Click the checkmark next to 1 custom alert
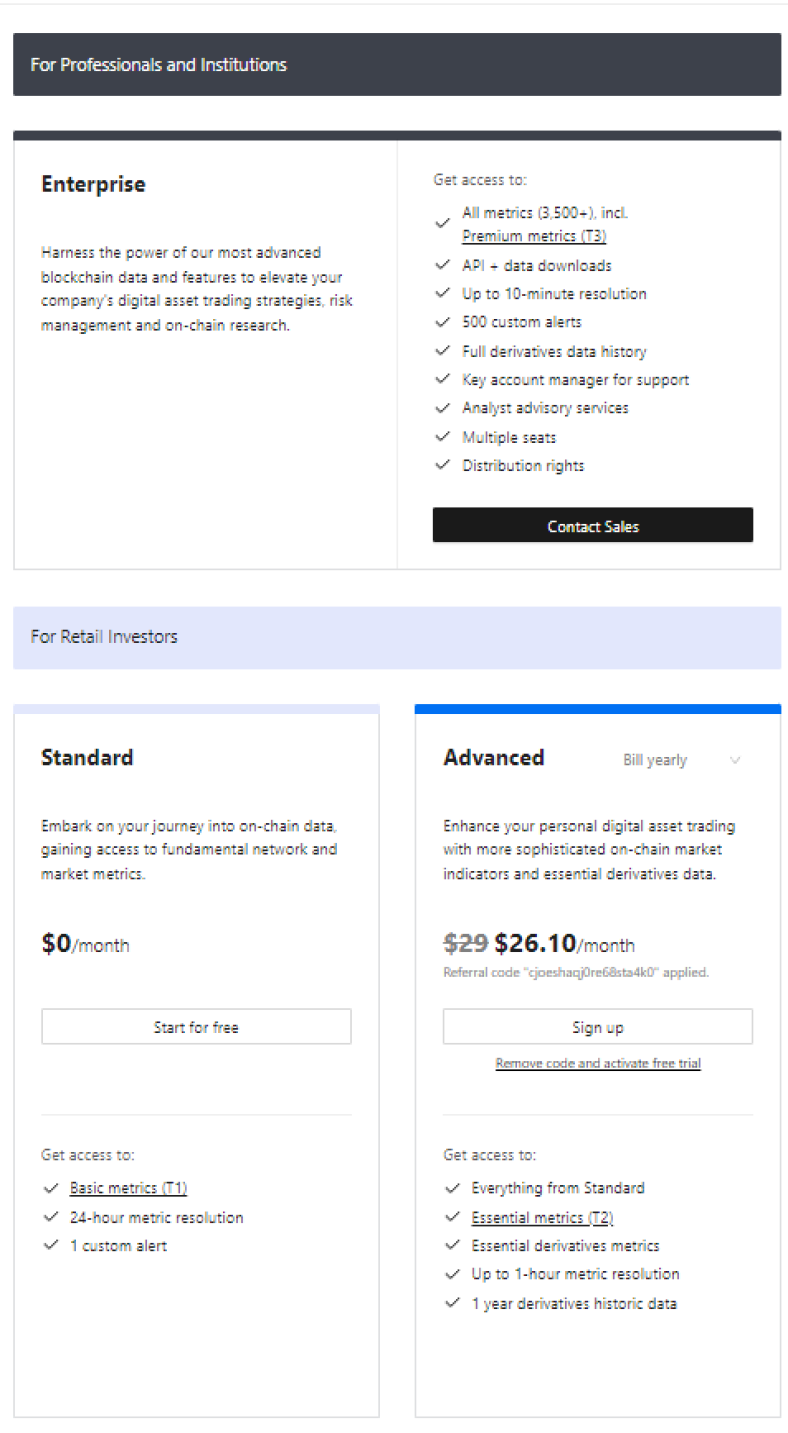 click(51, 1246)
